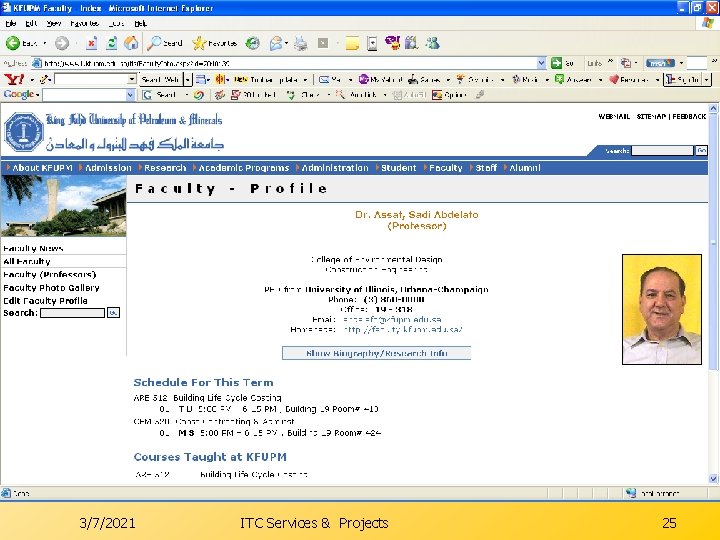Open the Favorites star toolbar button

(214, 43)
